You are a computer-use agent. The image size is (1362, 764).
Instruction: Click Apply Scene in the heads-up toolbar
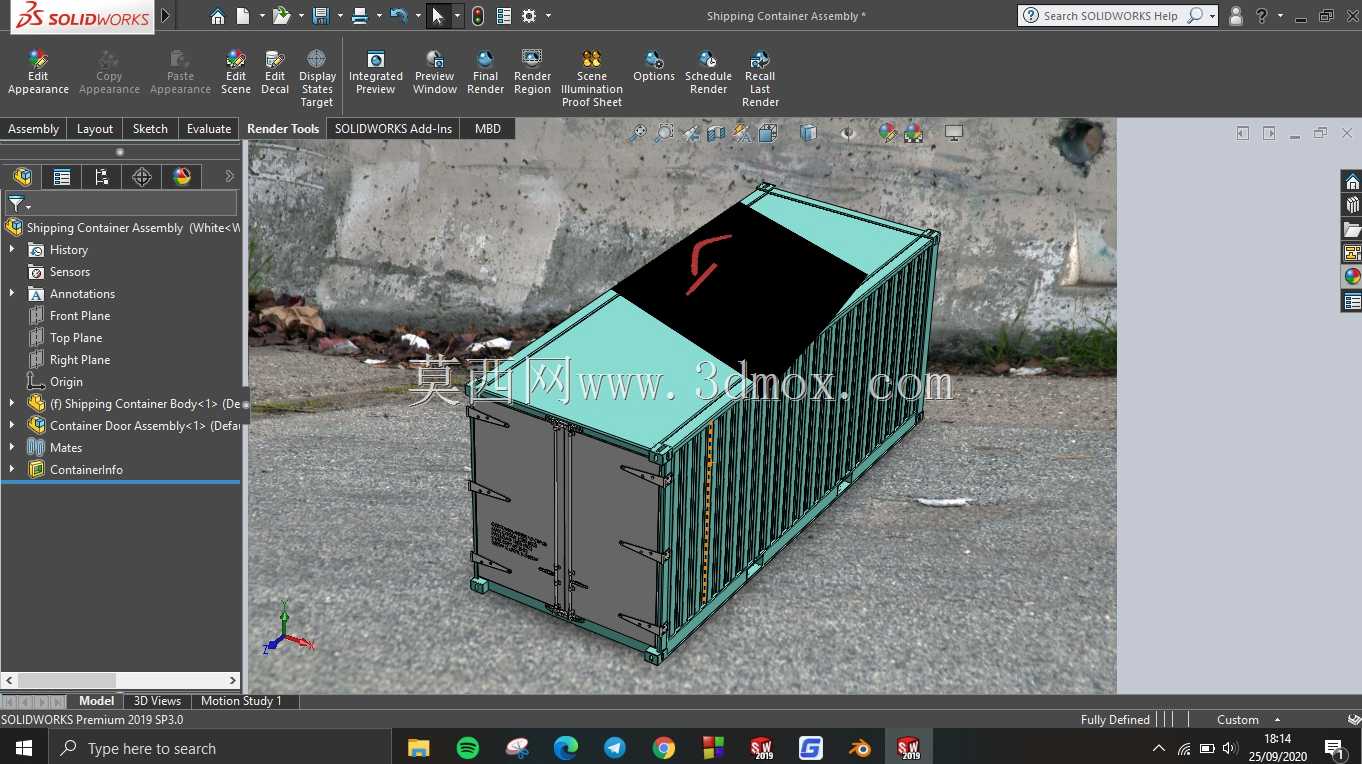pyautogui.click(x=913, y=133)
